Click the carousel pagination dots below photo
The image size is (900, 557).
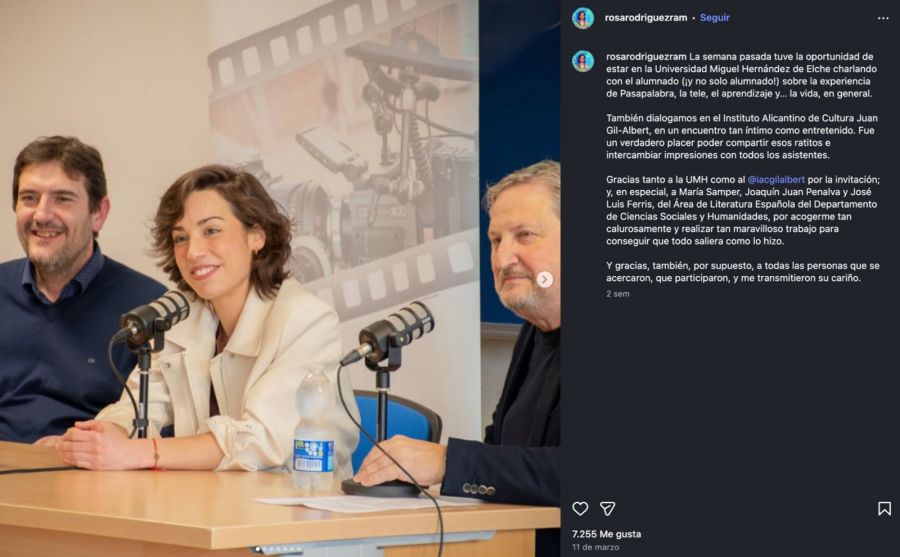[x=279, y=550]
